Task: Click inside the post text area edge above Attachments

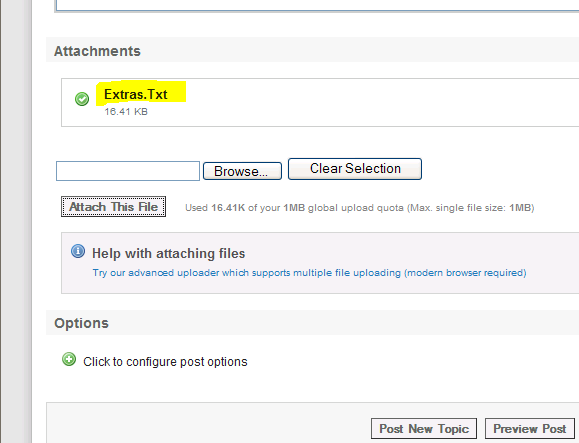Action: (x=317, y=6)
